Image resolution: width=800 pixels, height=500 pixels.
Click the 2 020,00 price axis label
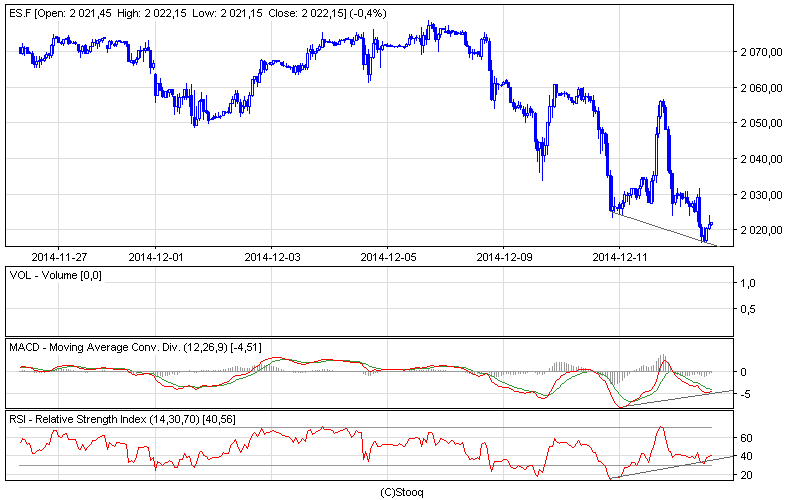(x=762, y=230)
